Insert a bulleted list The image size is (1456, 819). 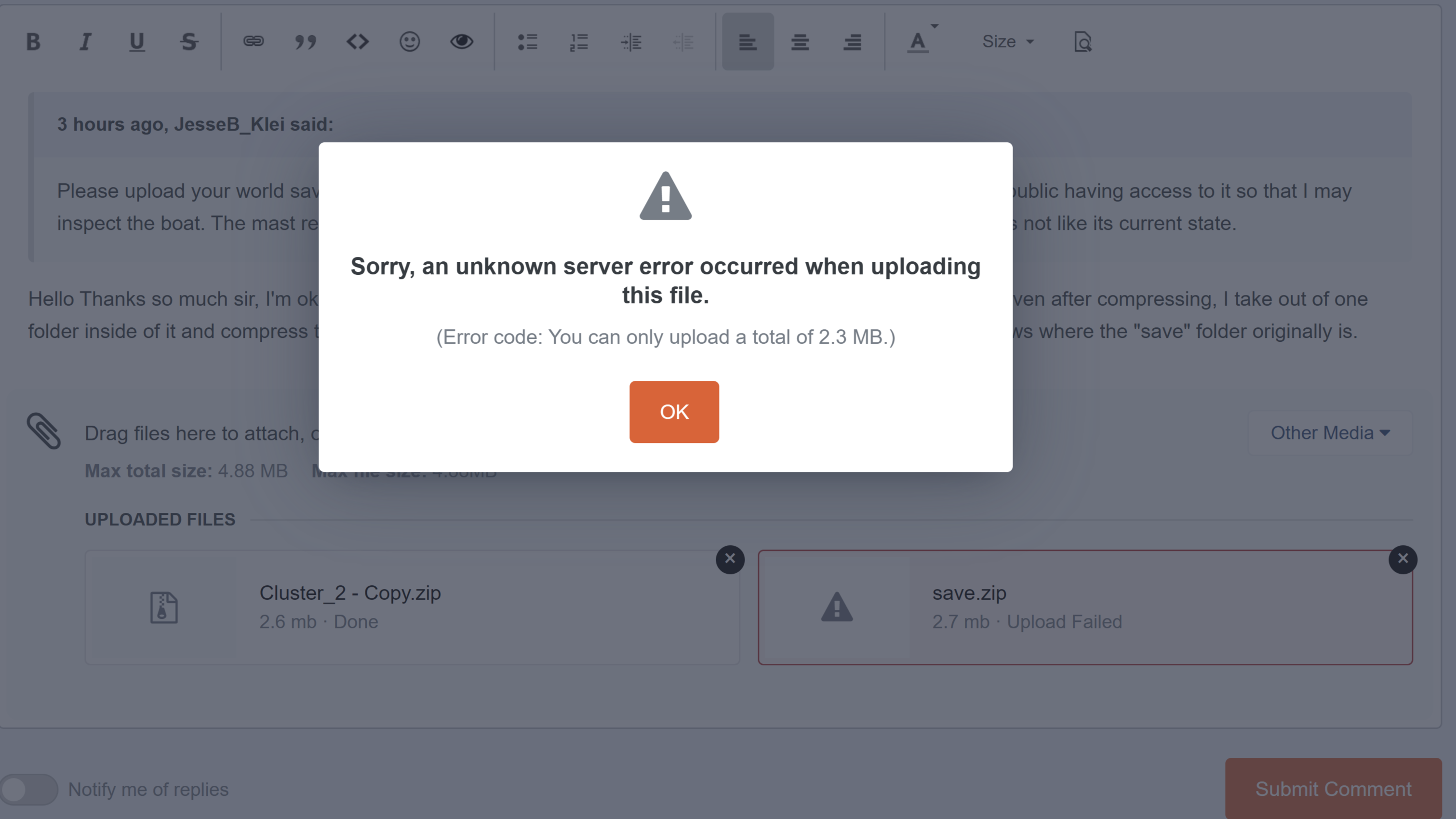tap(527, 42)
